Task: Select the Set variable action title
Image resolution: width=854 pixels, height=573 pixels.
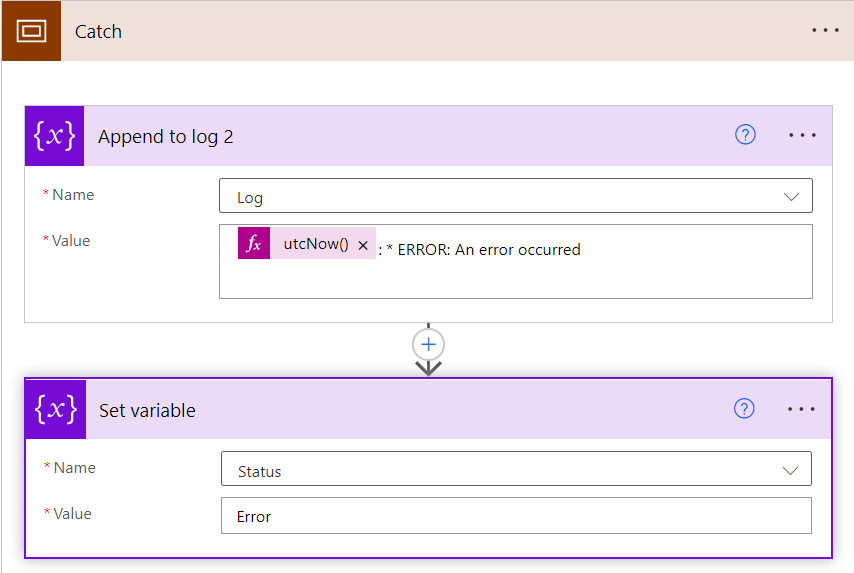Action: pos(147,410)
